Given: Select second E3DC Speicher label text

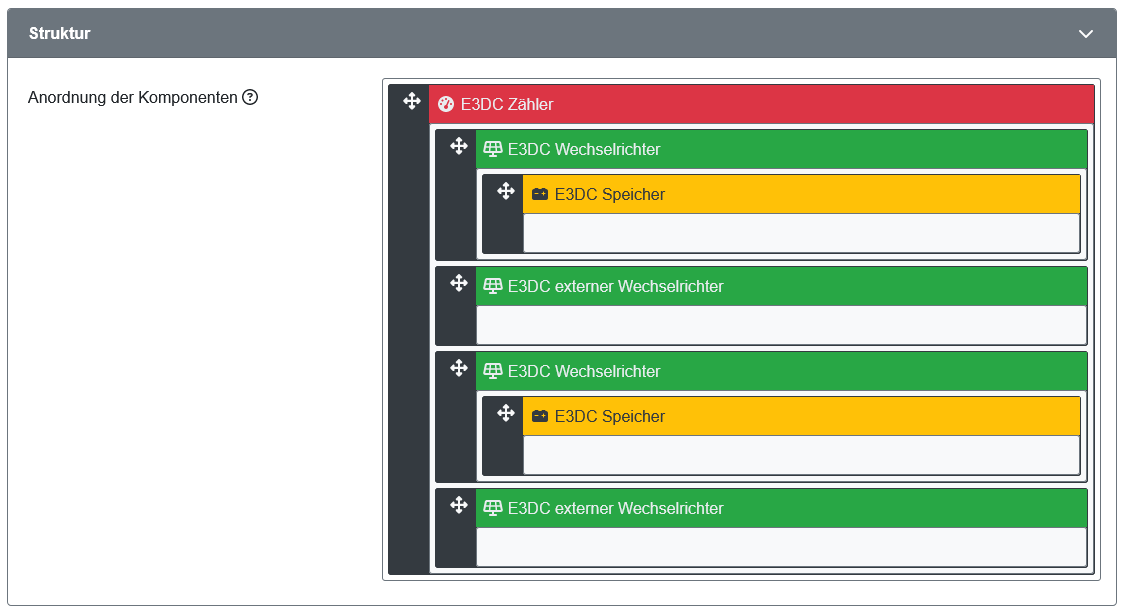Looking at the screenshot, I should coord(610,417).
